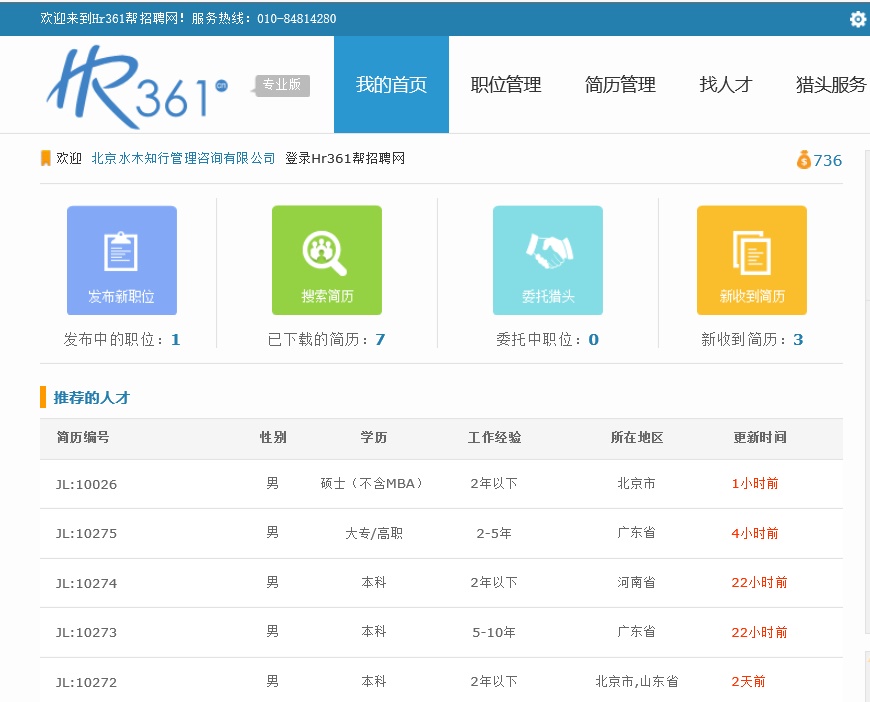
Task: Open the 猎头服务 menu
Action: 831,84
